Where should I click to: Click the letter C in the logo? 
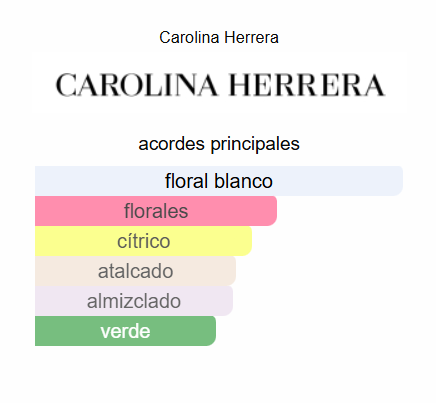[66, 85]
